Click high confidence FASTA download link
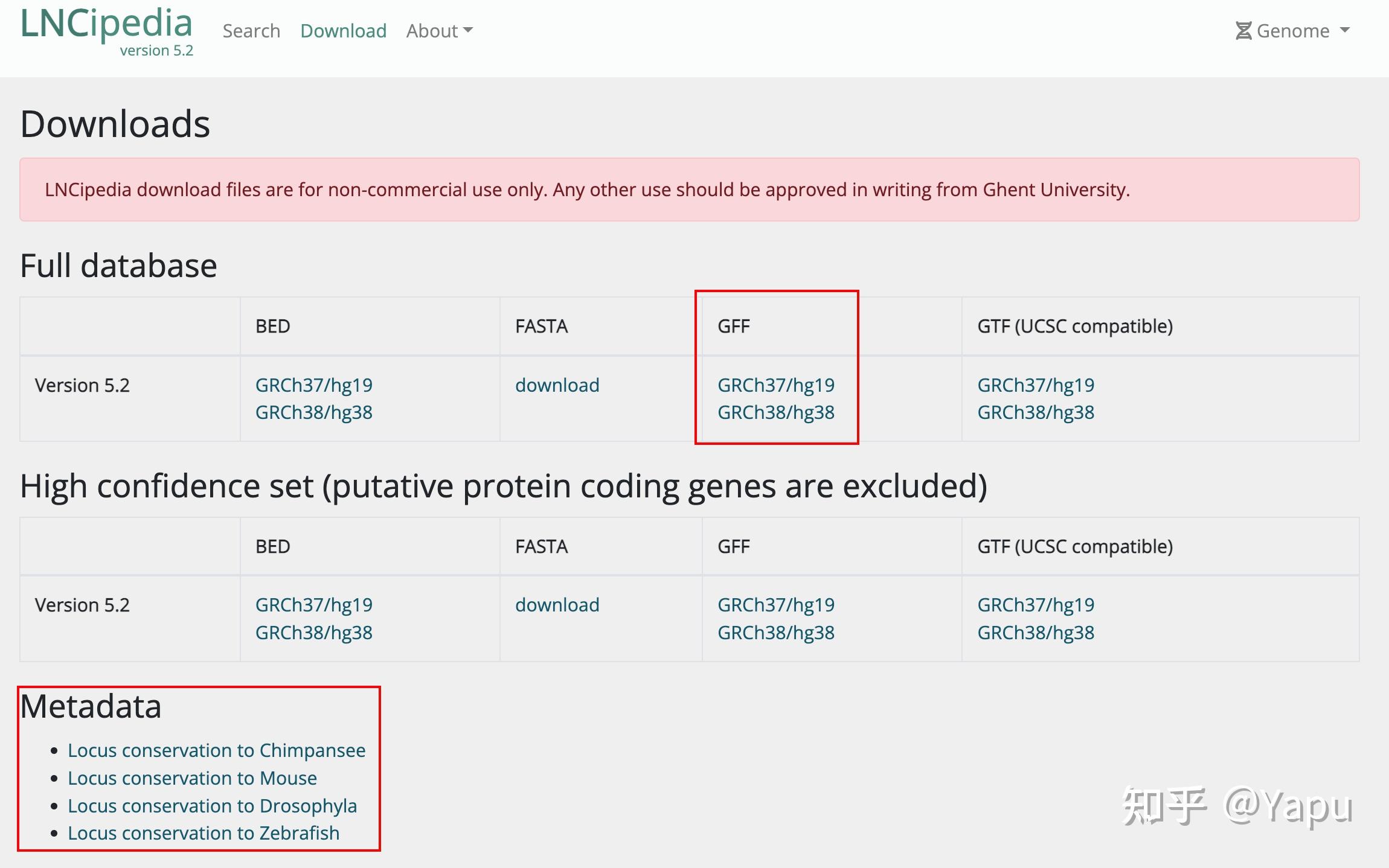 click(557, 605)
